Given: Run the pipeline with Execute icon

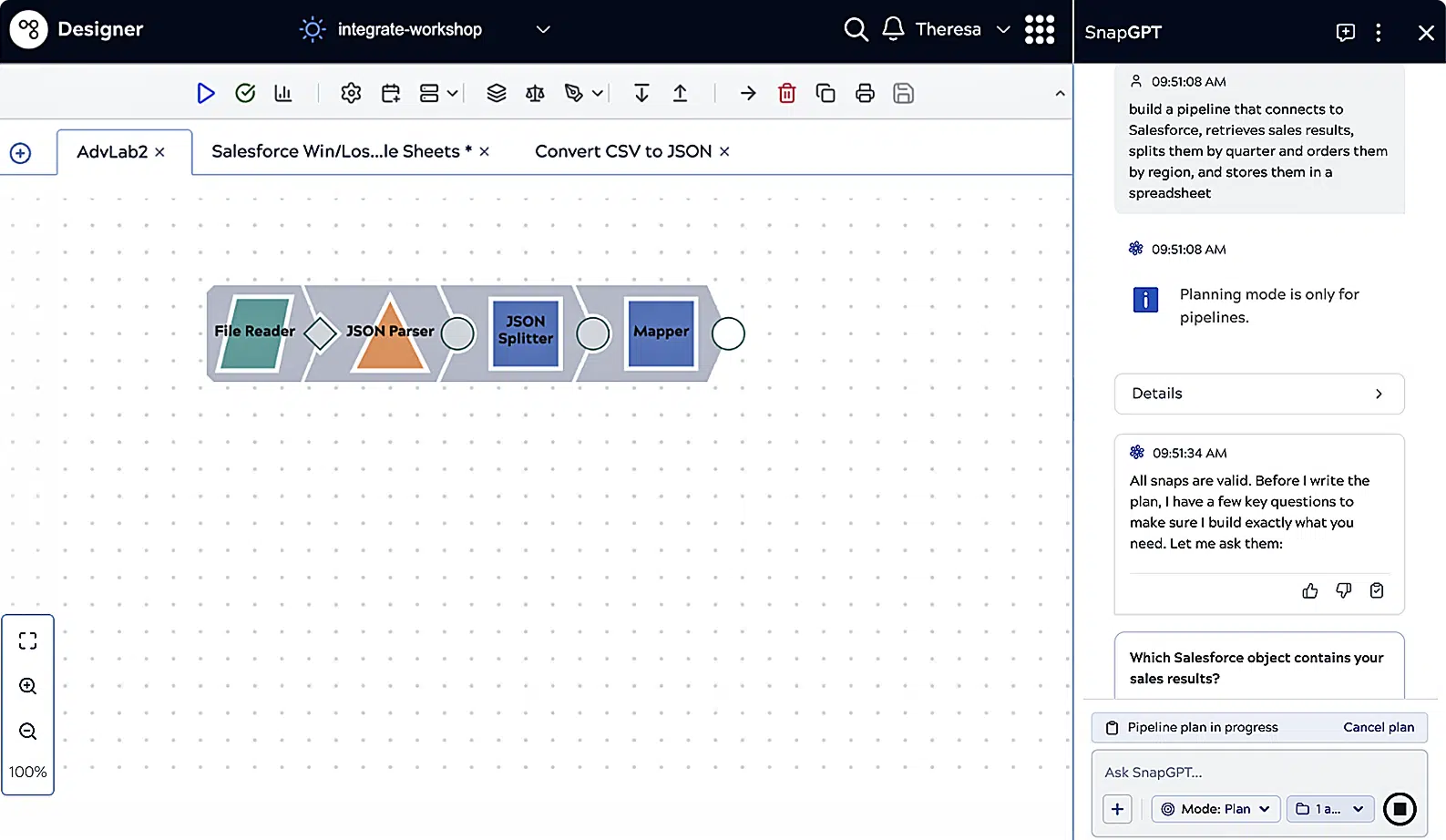Looking at the screenshot, I should 206,93.
